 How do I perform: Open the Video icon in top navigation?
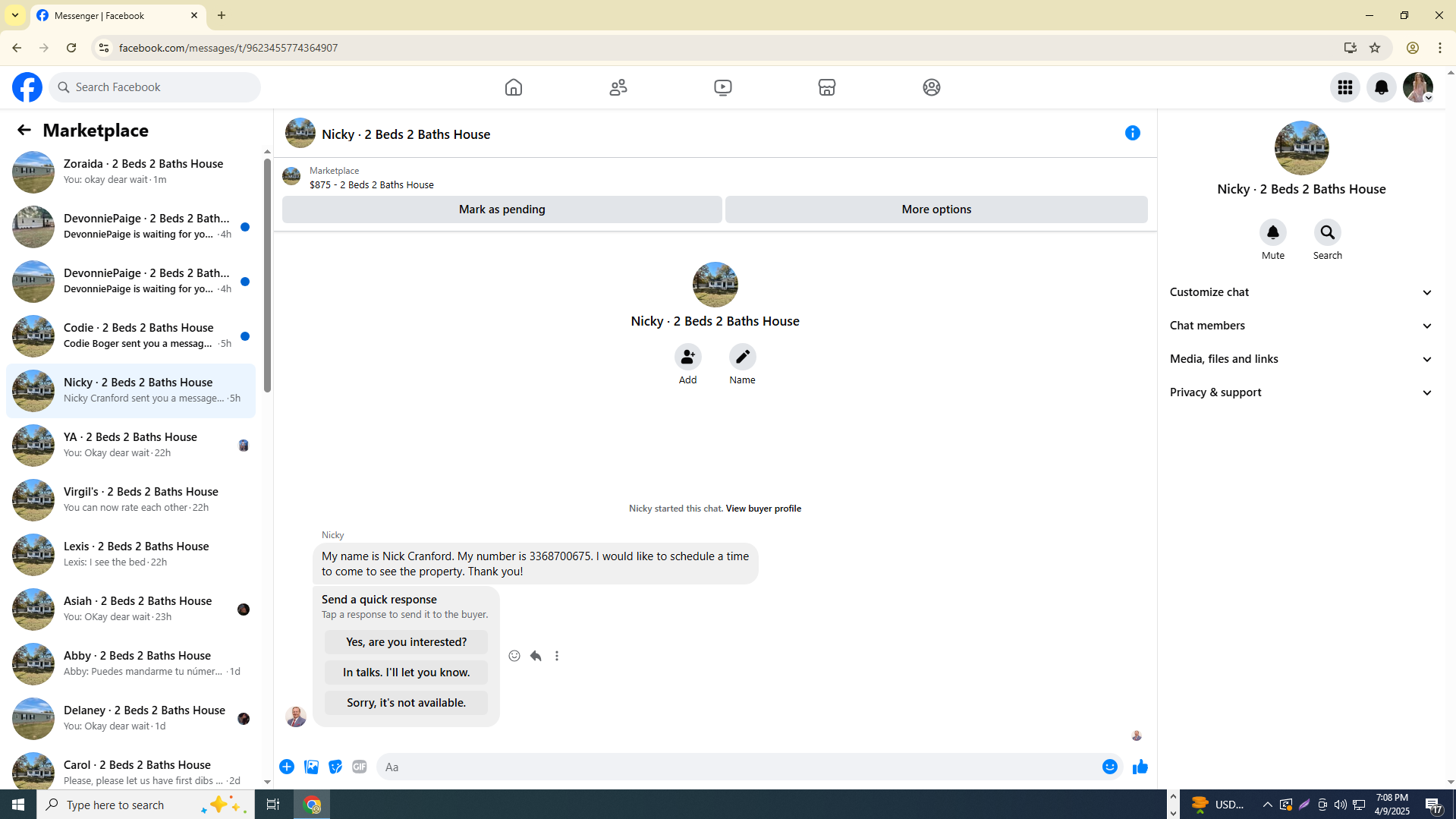click(x=723, y=87)
